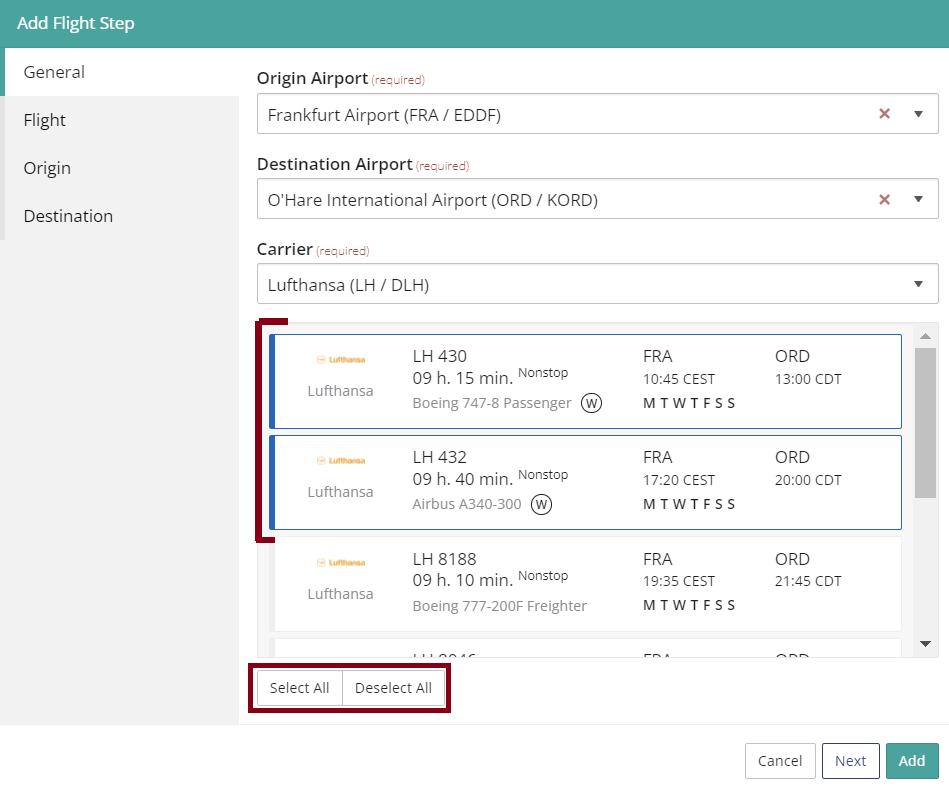Viewport: 949px width, 796px height.
Task: Click the W icon on flight LH 430
Action: tap(591, 403)
